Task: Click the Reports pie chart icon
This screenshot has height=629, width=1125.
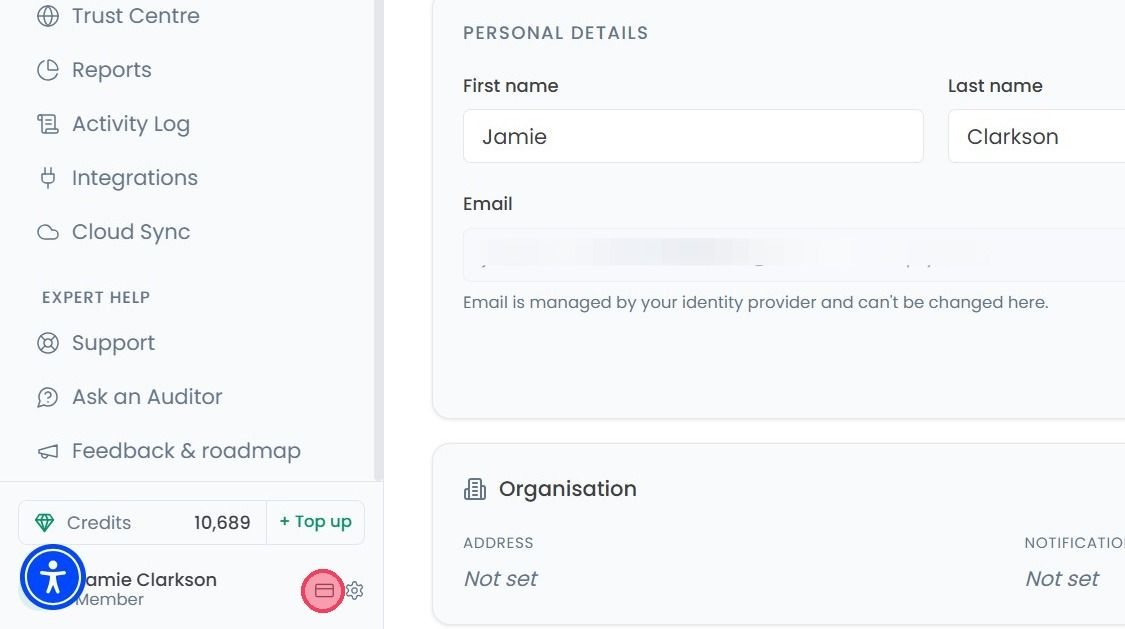Action: click(48, 70)
